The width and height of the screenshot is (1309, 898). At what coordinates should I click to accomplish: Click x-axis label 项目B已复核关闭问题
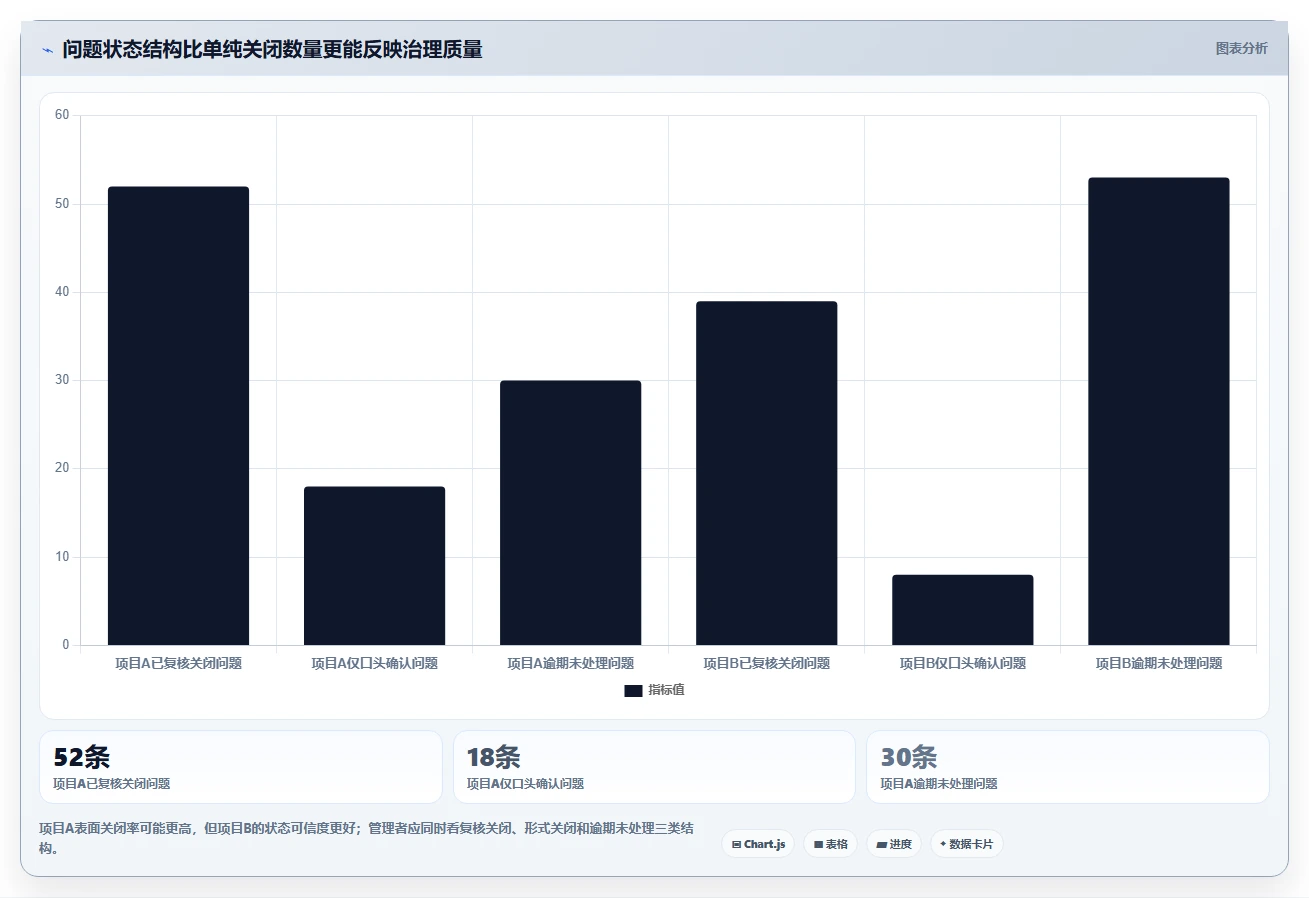point(766,663)
